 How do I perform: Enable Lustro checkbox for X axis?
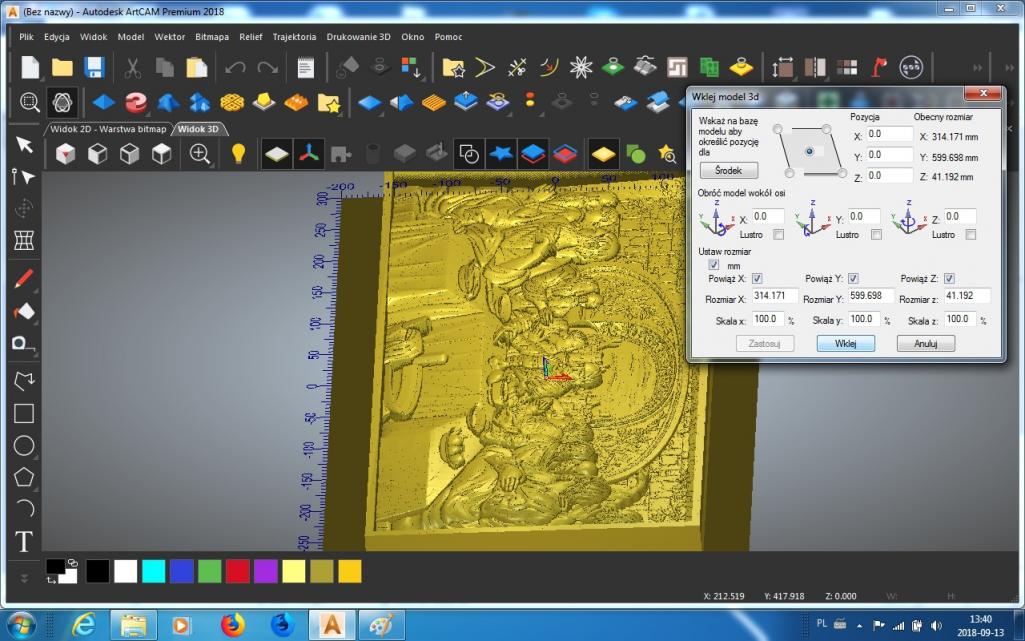point(779,235)
